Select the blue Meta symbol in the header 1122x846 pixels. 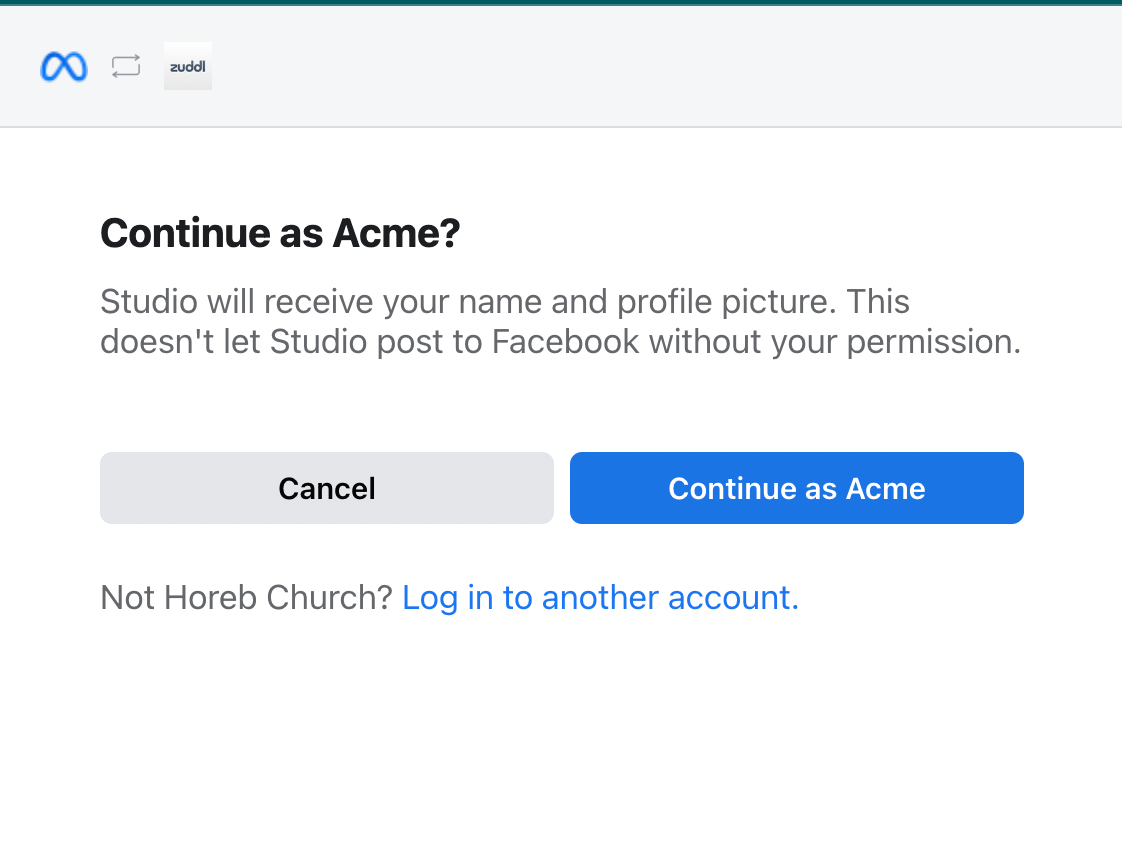click(x=63, y=66)
